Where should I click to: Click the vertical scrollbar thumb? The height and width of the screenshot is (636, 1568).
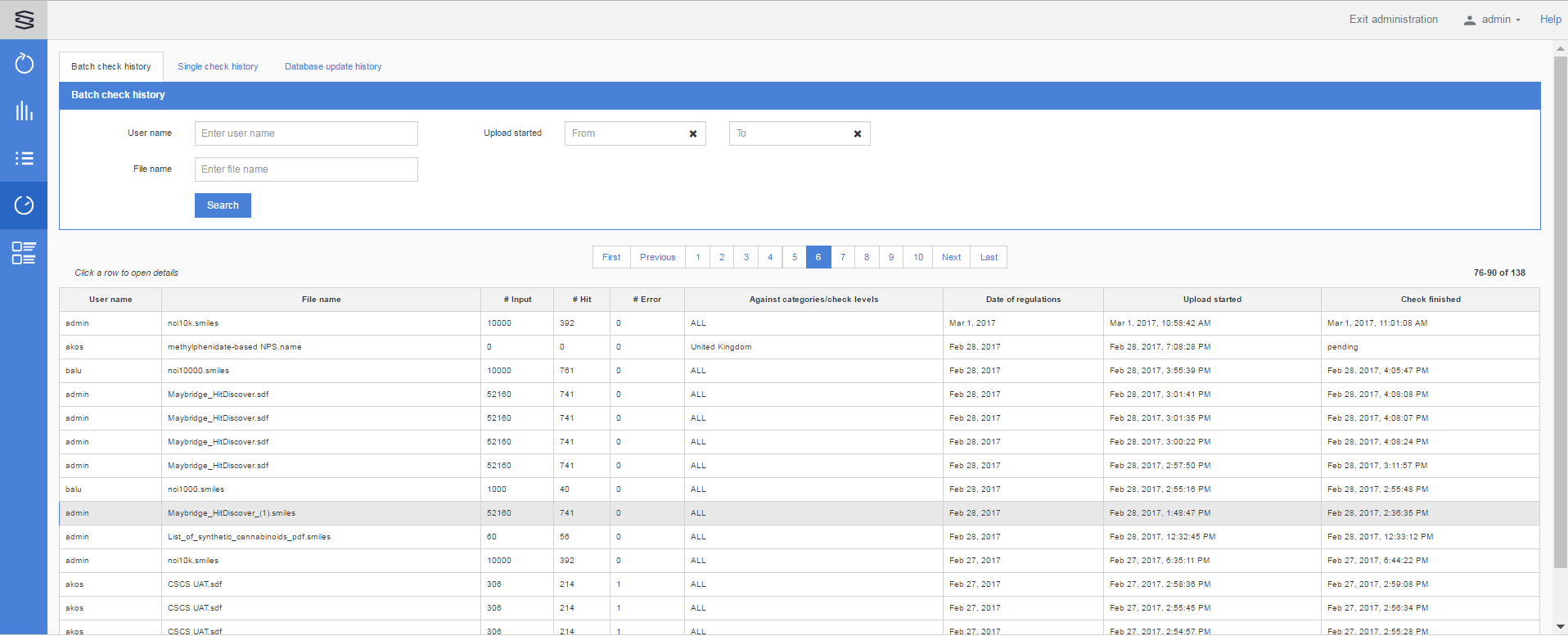coord(1560,311)
